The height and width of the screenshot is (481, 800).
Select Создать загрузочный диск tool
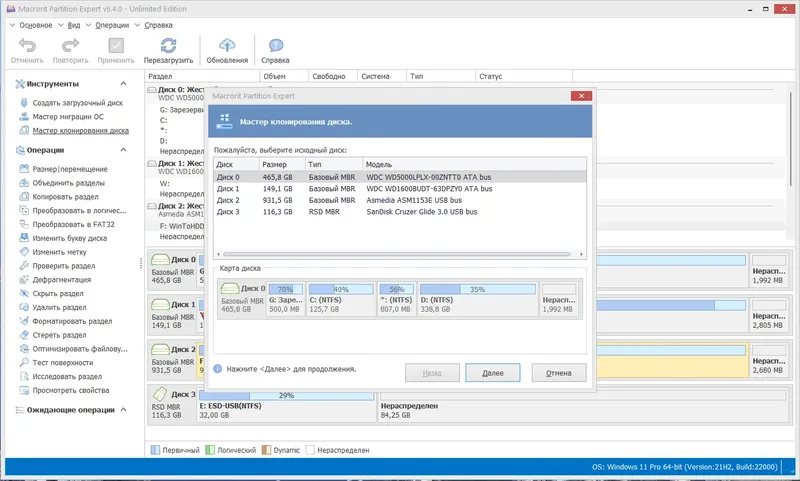tap(77, 103)
